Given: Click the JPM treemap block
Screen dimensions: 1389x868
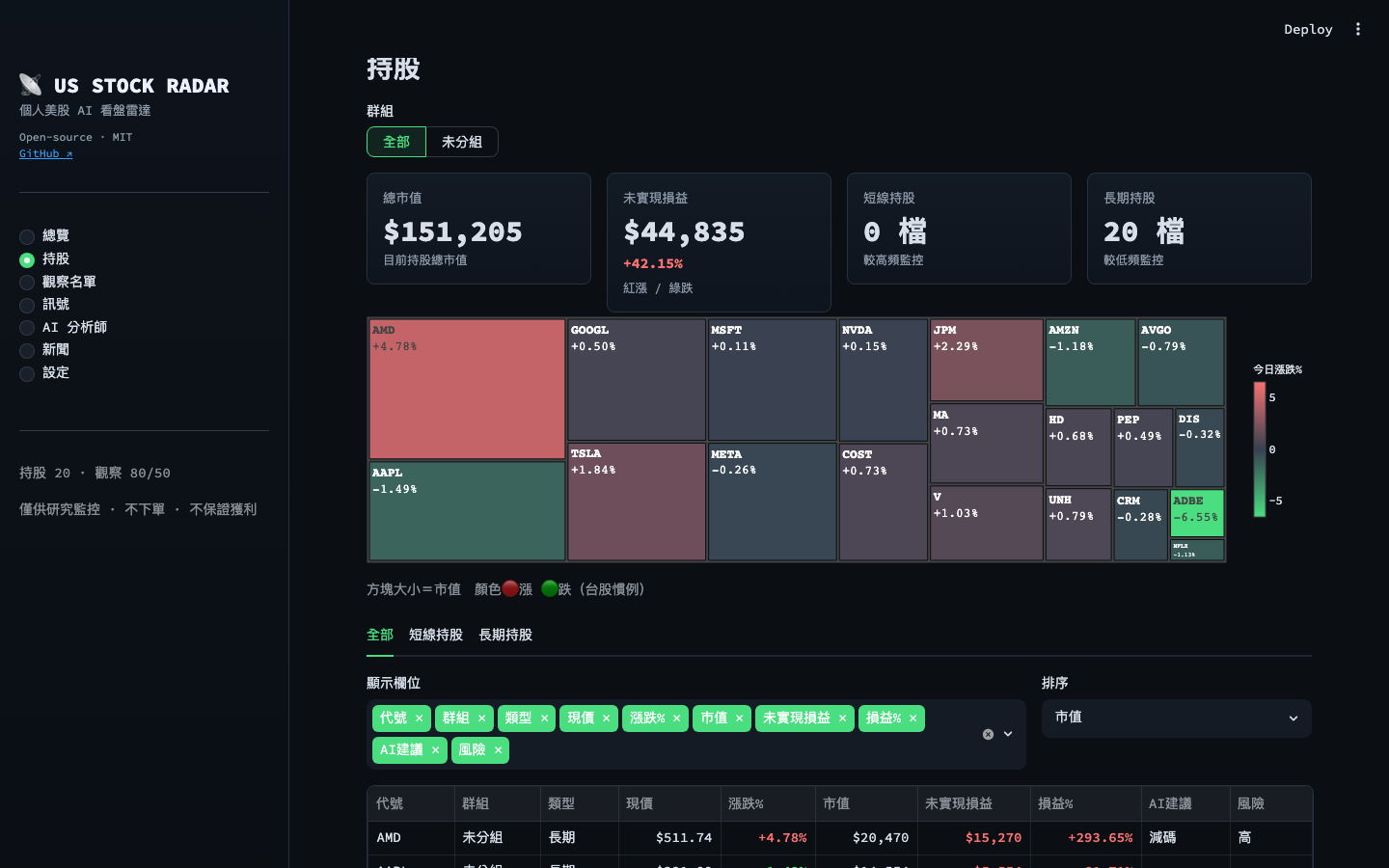Looking at the screenshot, I should [x=987, y=360].
